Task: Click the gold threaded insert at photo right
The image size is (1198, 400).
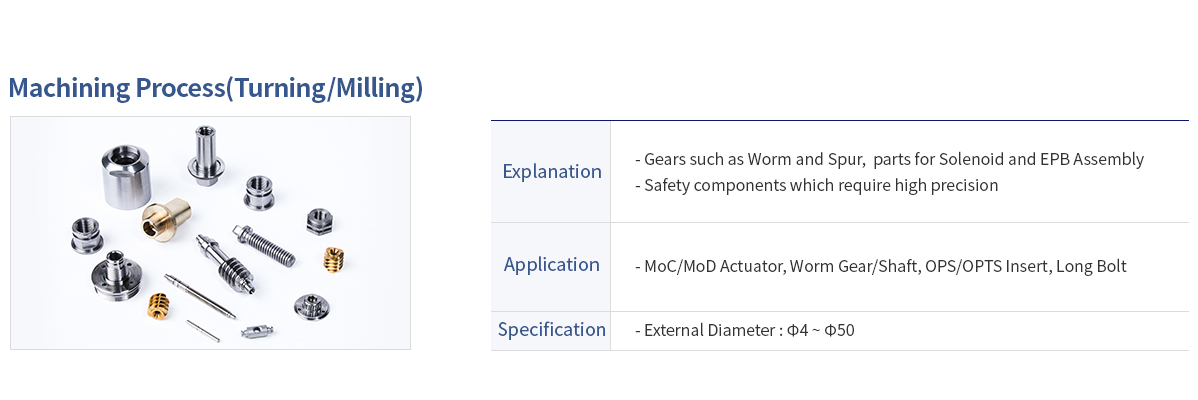Action: (x=333, y=260)
